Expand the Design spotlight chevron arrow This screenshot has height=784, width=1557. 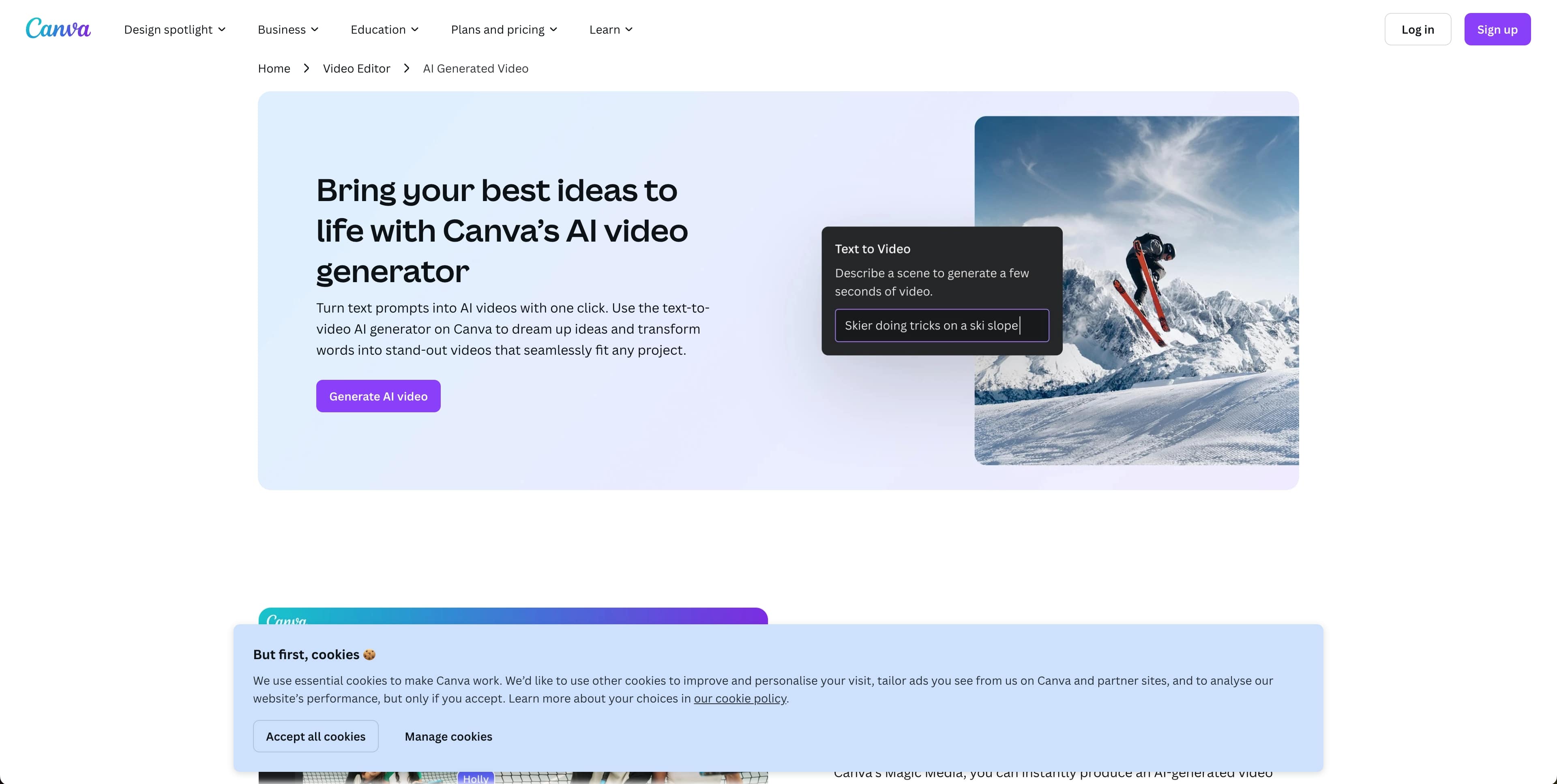(x=222, y=30)
